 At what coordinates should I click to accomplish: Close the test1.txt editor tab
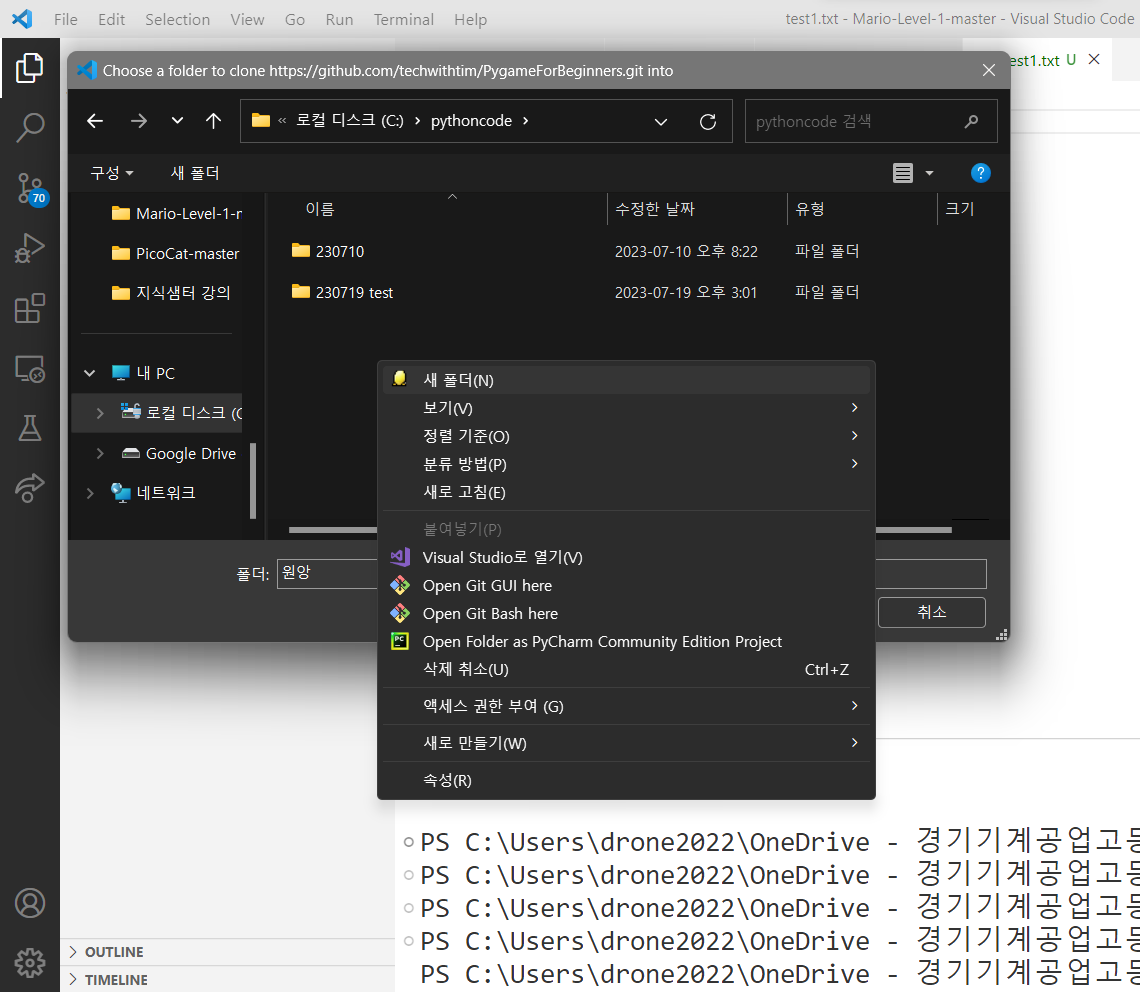click(1094, 60)
